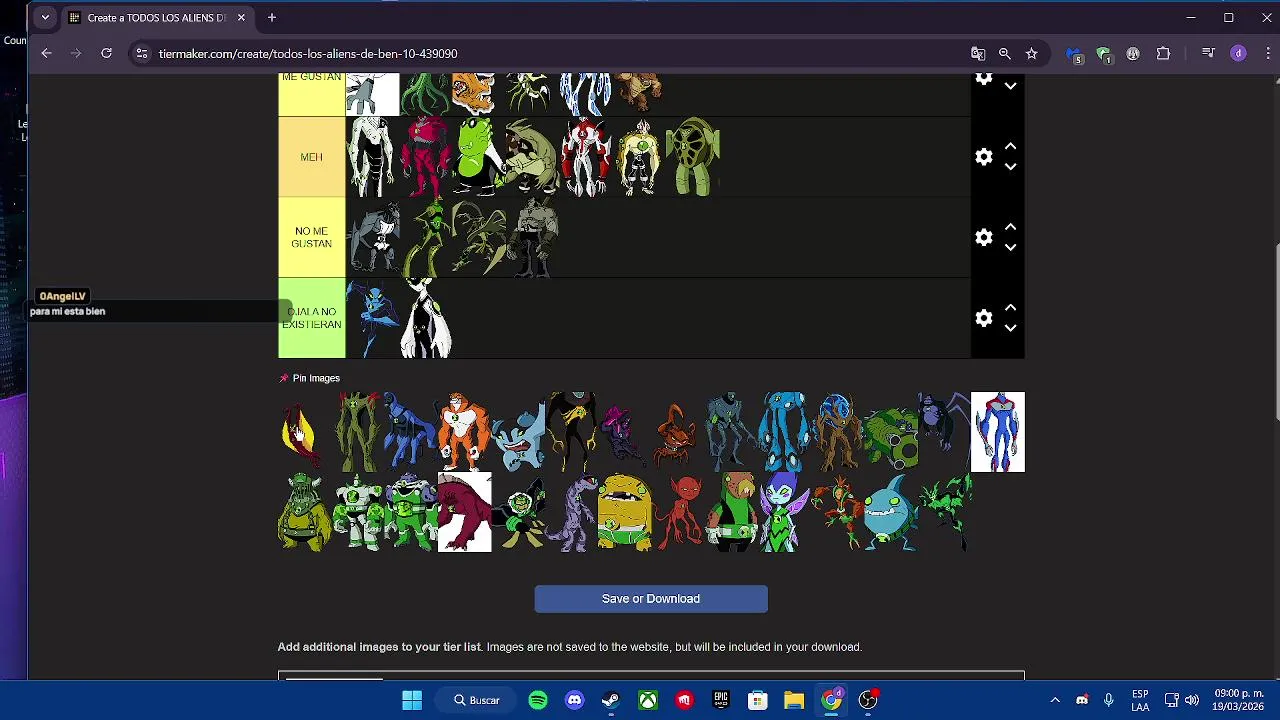Open tab search dropdown arrow
The image size is (1280, 720).
45,17
